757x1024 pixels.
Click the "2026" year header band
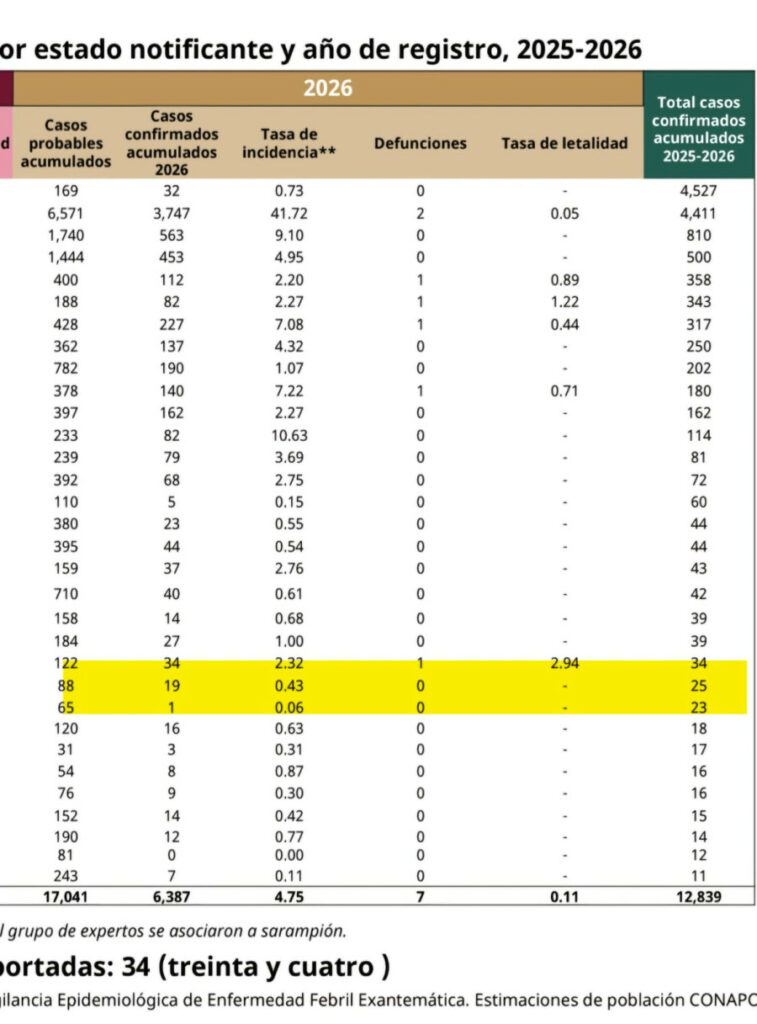[x=328, y=88]
